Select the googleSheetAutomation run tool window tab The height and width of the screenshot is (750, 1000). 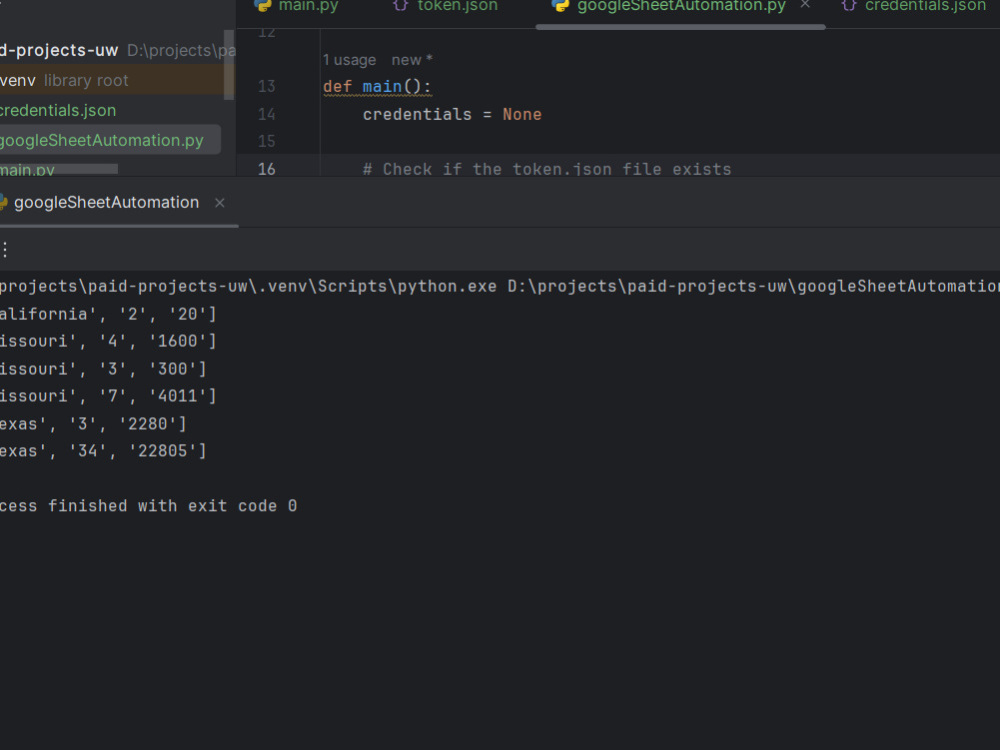point(103,202)
